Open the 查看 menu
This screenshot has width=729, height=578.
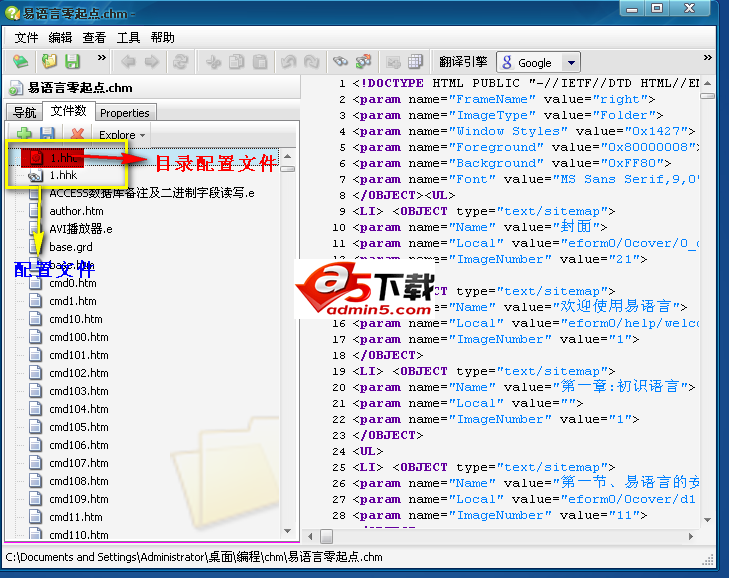pos(94,37)
